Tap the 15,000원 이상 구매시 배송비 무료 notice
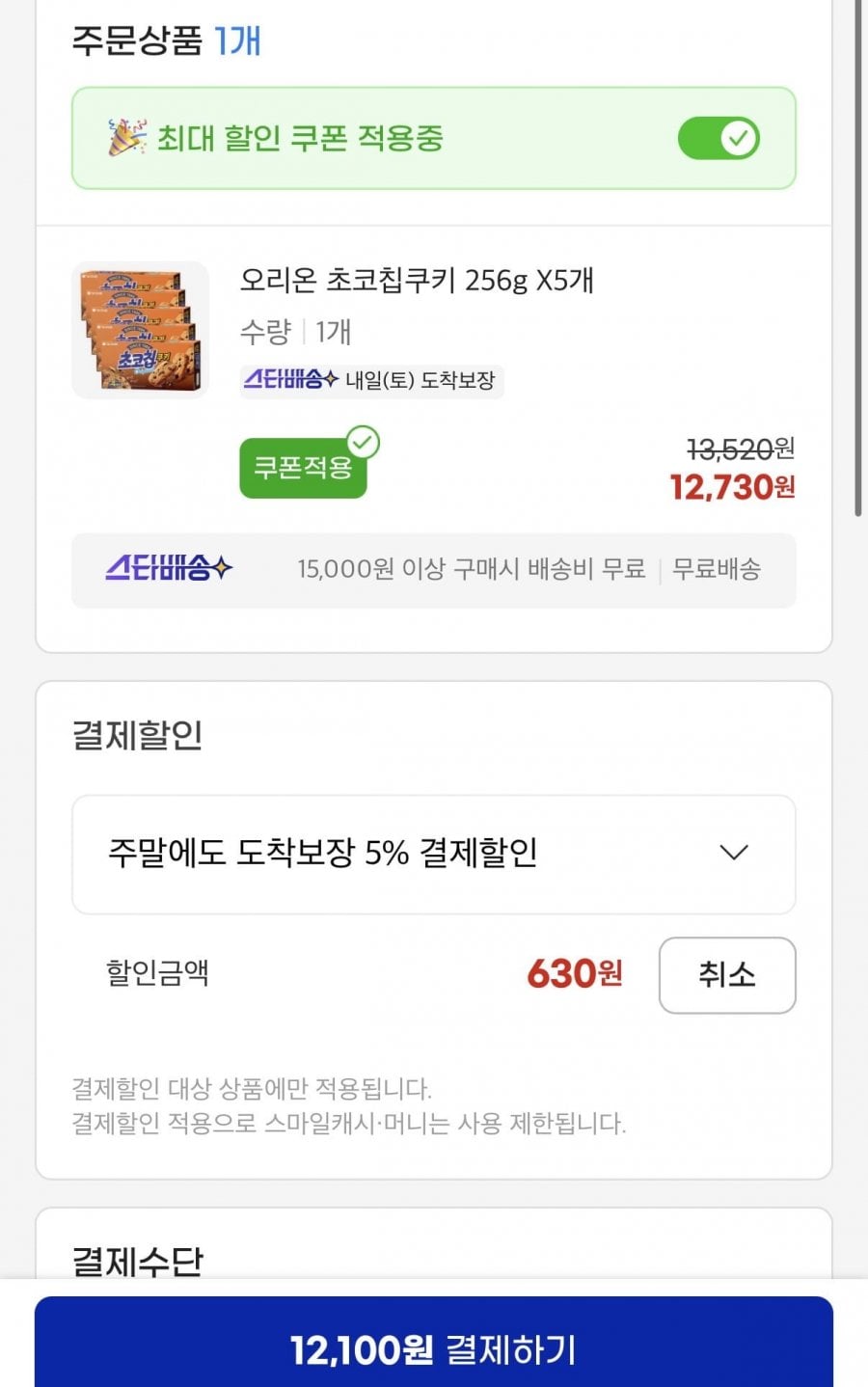Image resolution: width=868 pixels, height=1387 pixels. click(x=471, y=569)
